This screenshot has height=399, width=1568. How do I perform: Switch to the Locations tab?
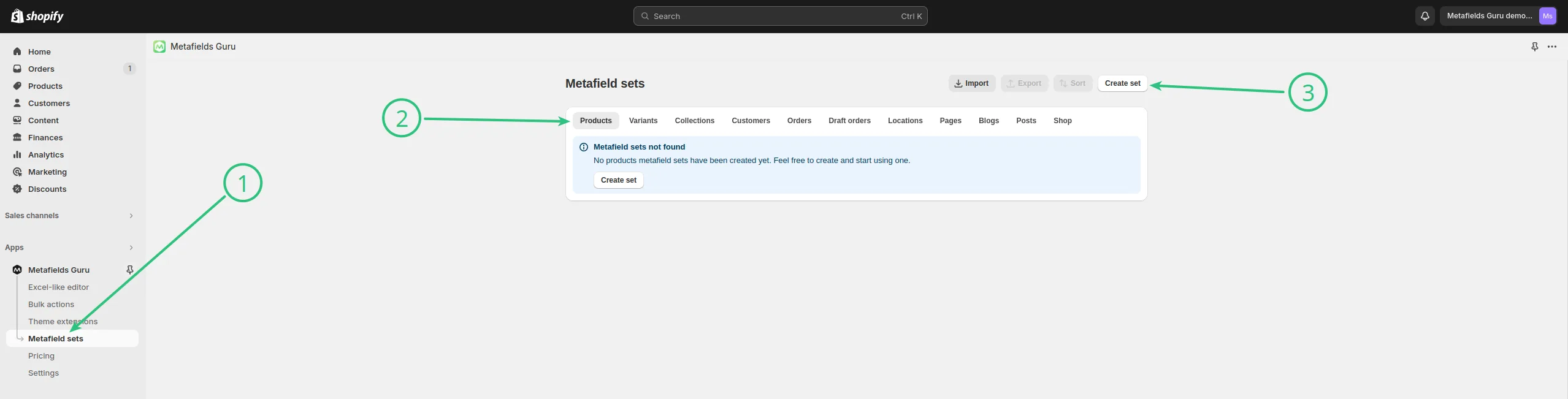(905, 121)
